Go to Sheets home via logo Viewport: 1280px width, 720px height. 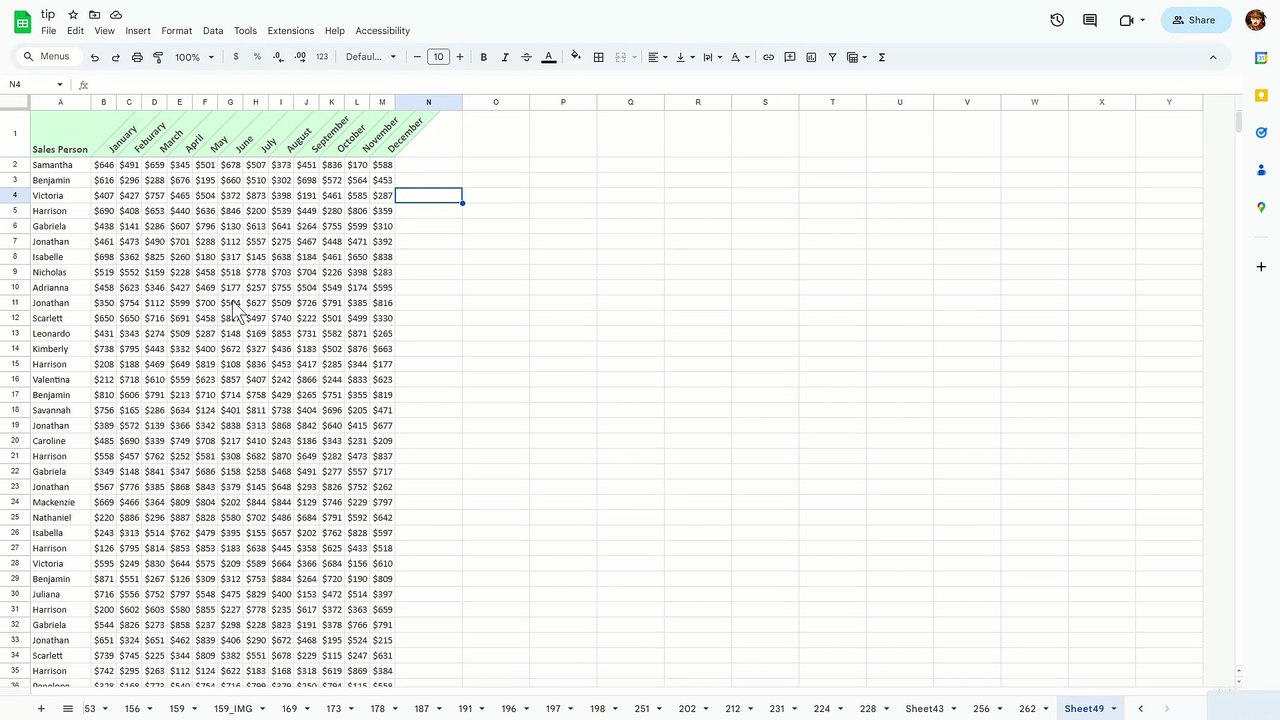click(22, 21)
